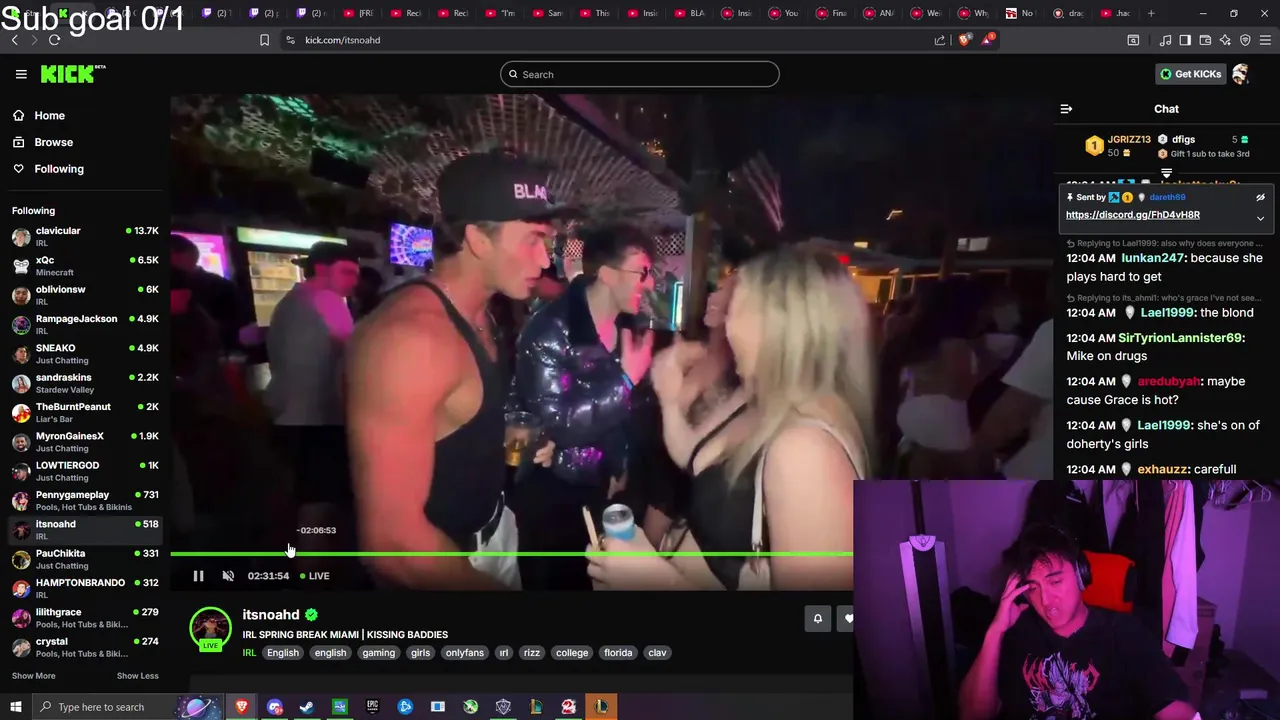Unmute the stream audio
Image resolution: width=1280 pixels, height=720 pixels.
coord(228,576)
